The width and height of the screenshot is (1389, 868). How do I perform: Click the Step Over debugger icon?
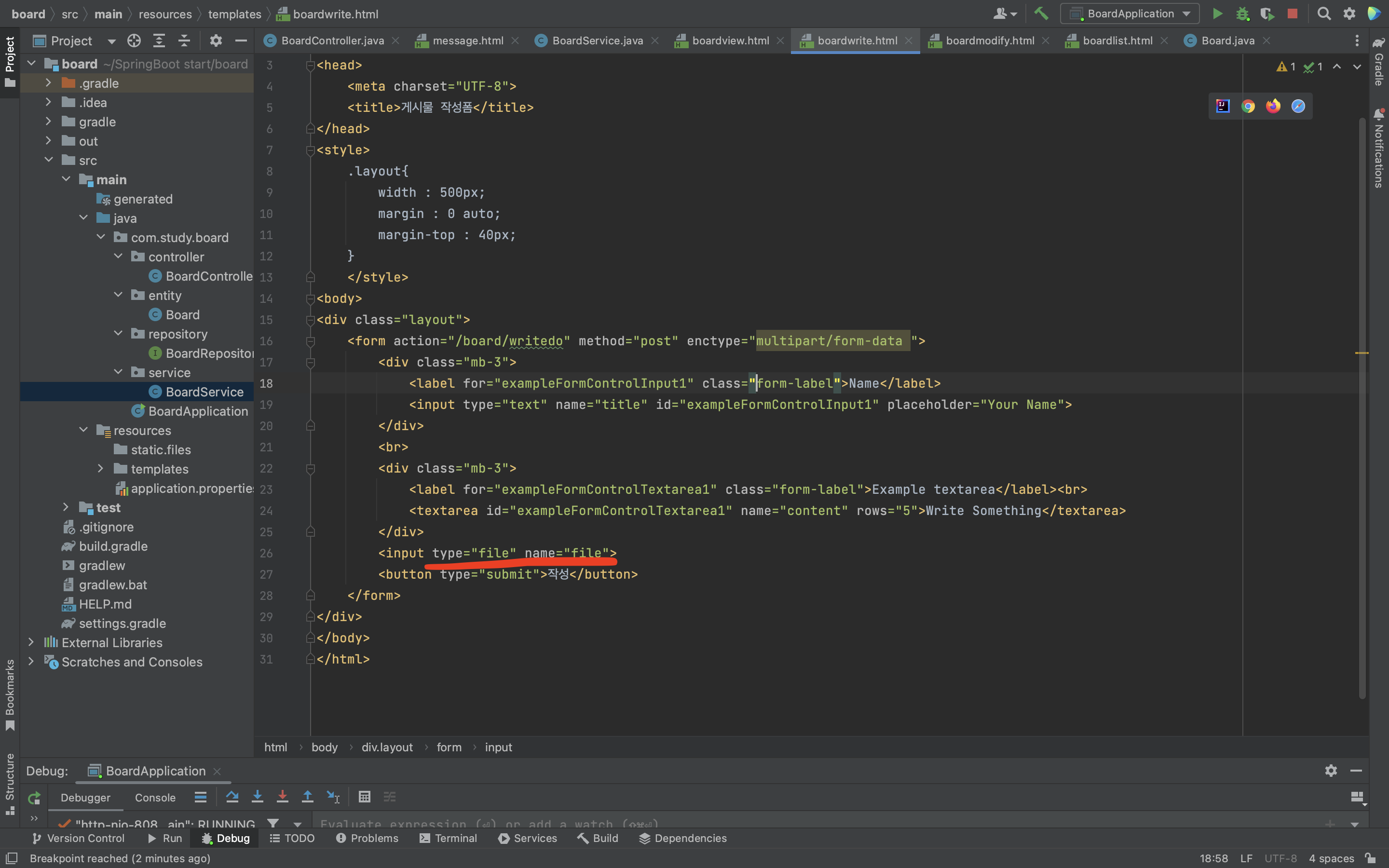(232, 797)
